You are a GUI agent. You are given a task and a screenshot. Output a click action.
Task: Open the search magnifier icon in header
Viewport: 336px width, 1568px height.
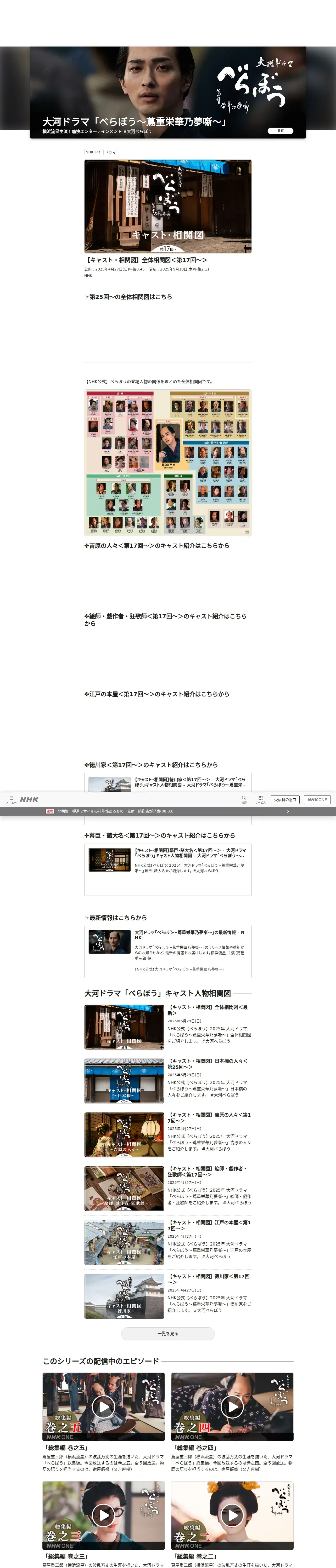(244, 799)
